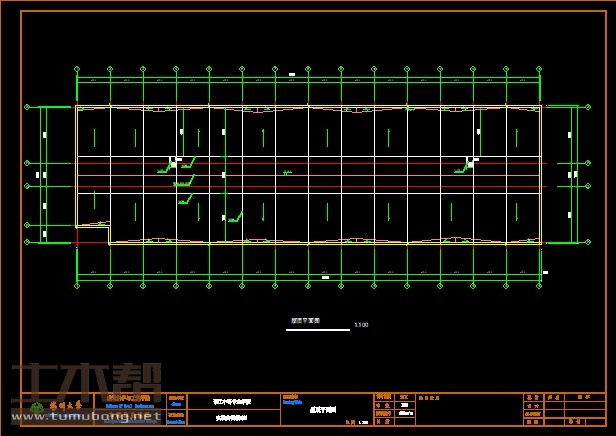Select the drawing title text above scale bar

point(305,321)
